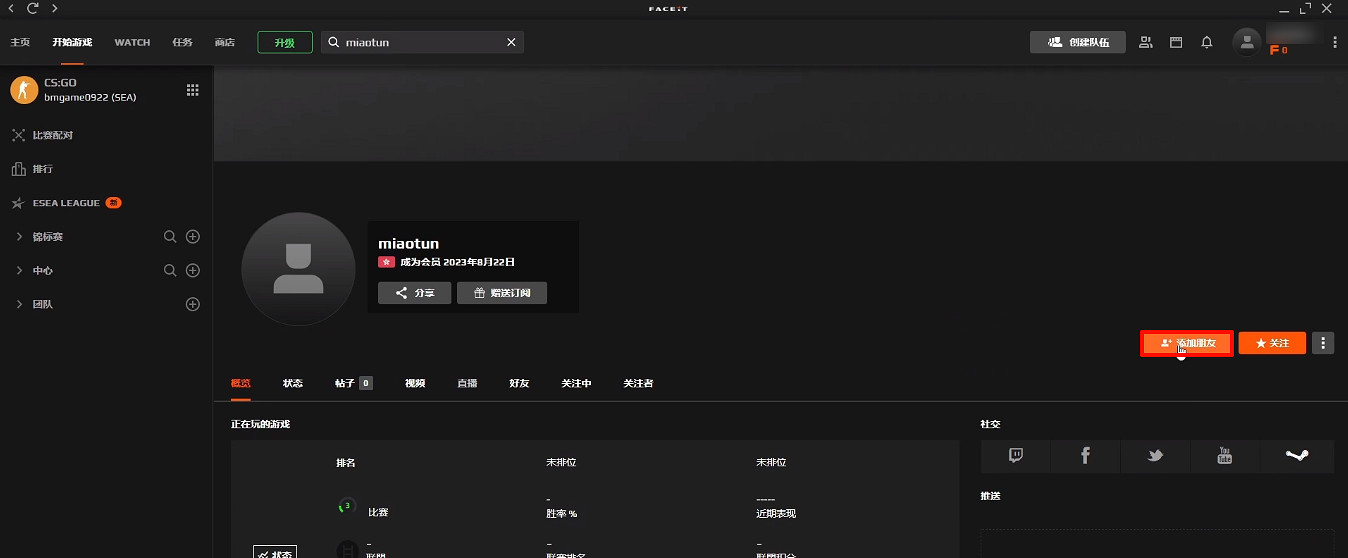Image resolution: width=1348 pixels, height=558 pixels.
Task: Open the YouTube social link
Action: click(1225, 456)
